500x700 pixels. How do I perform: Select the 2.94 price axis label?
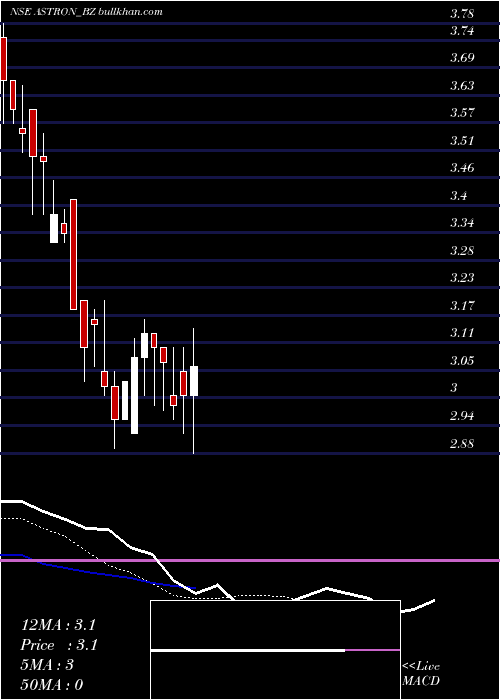click(462, 417)
